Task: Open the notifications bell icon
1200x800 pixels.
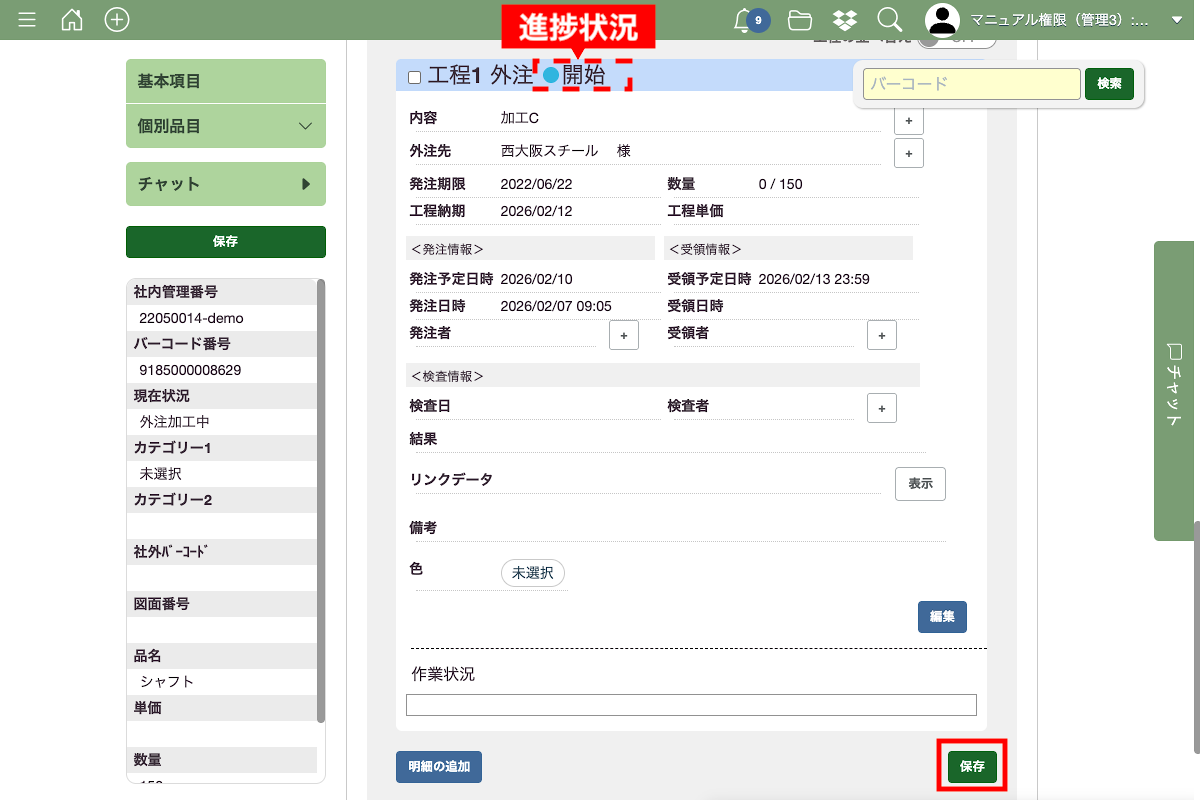Action: tap(743, 20)
